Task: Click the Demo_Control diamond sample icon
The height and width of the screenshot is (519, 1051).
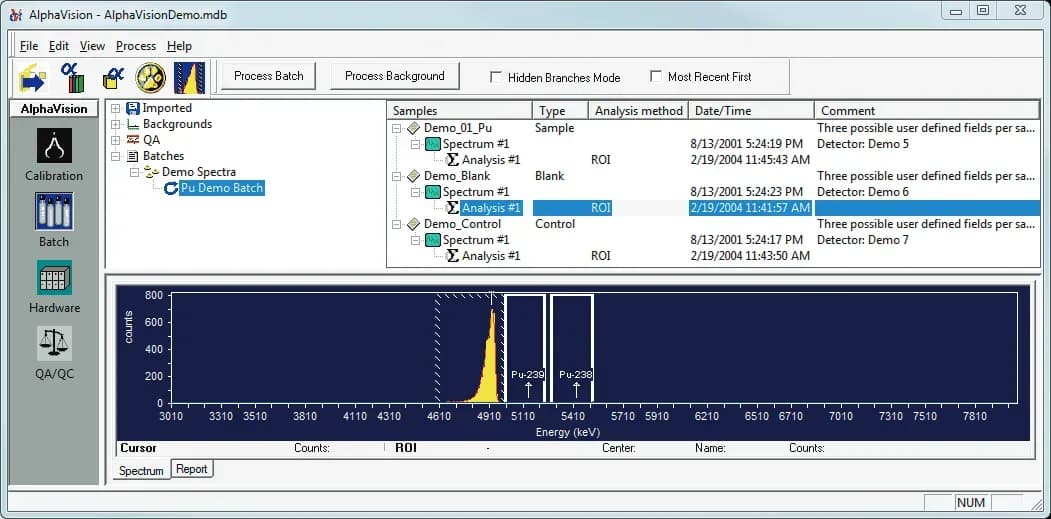Action: coord(414,224)
